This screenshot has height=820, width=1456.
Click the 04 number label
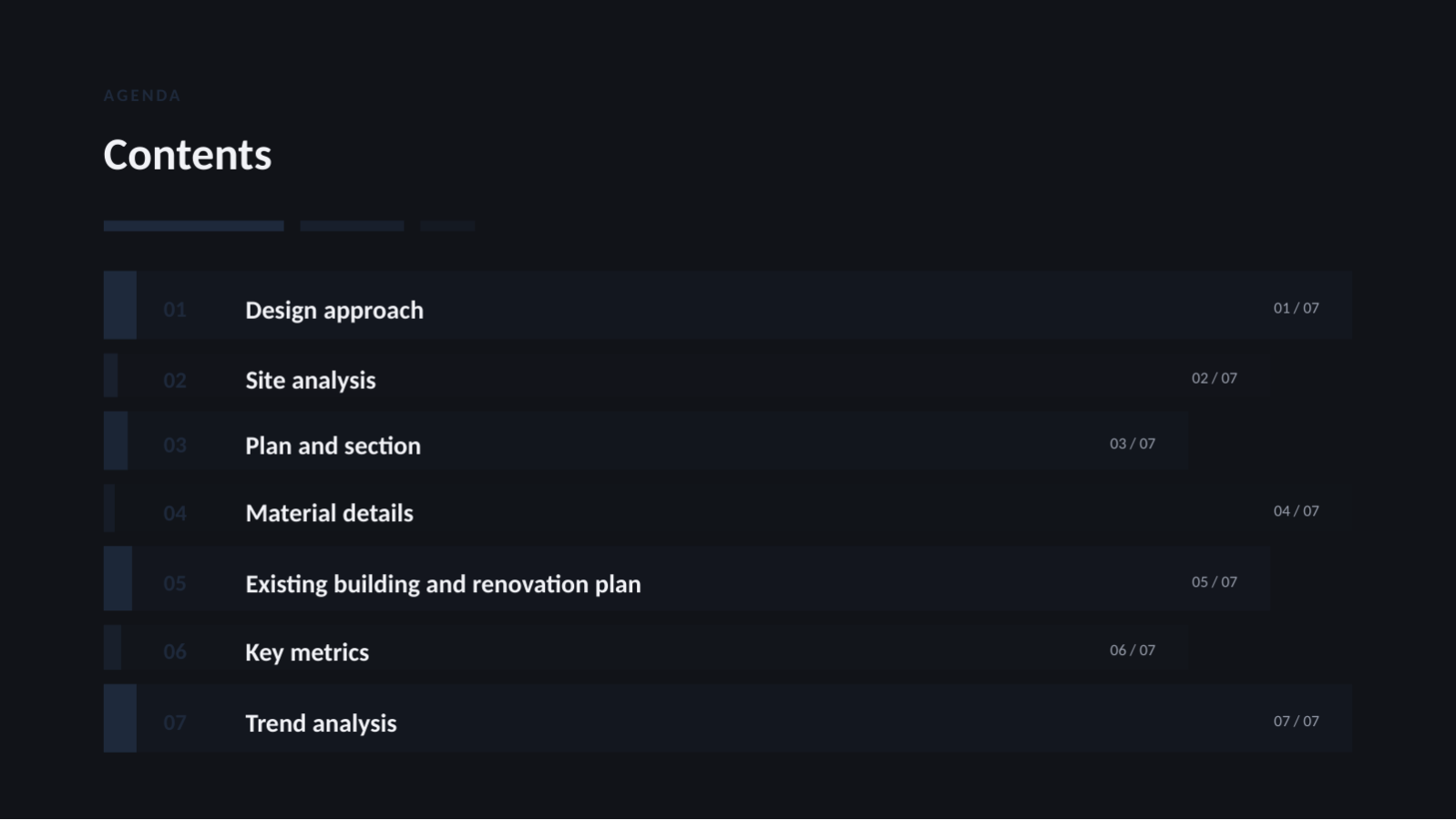[x=175, y=514]
